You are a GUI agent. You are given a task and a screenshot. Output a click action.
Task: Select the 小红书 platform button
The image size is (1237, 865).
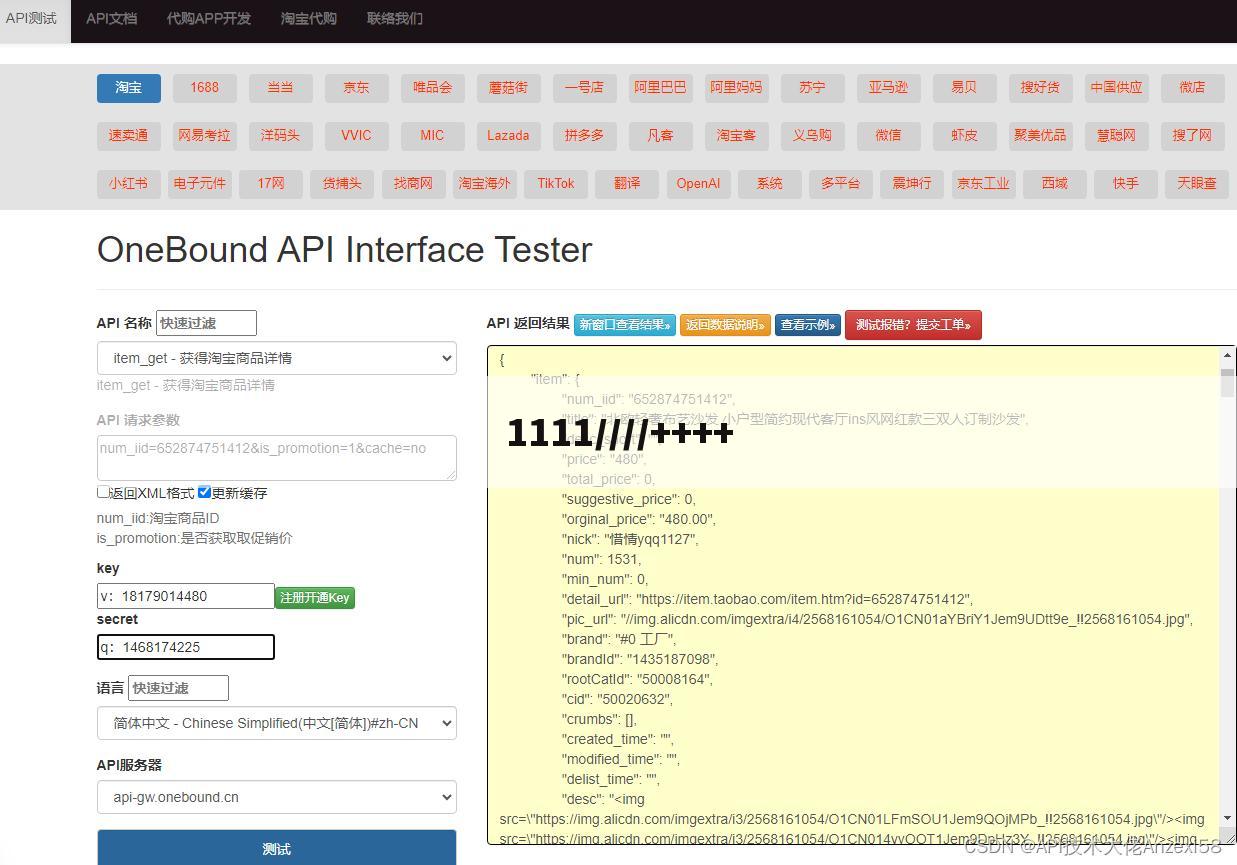(129, 183)
